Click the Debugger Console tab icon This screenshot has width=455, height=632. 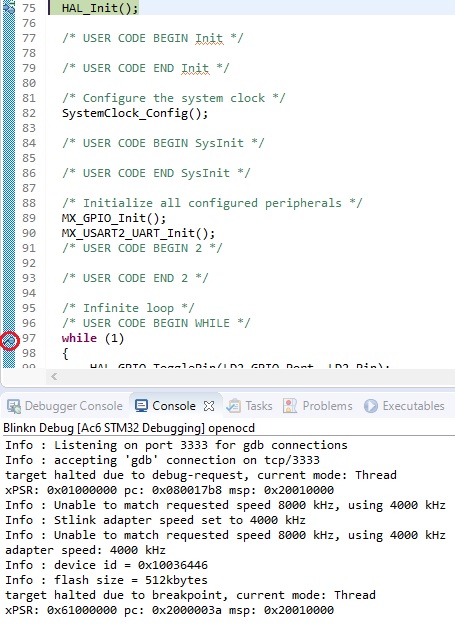click(x=14, y=406)
